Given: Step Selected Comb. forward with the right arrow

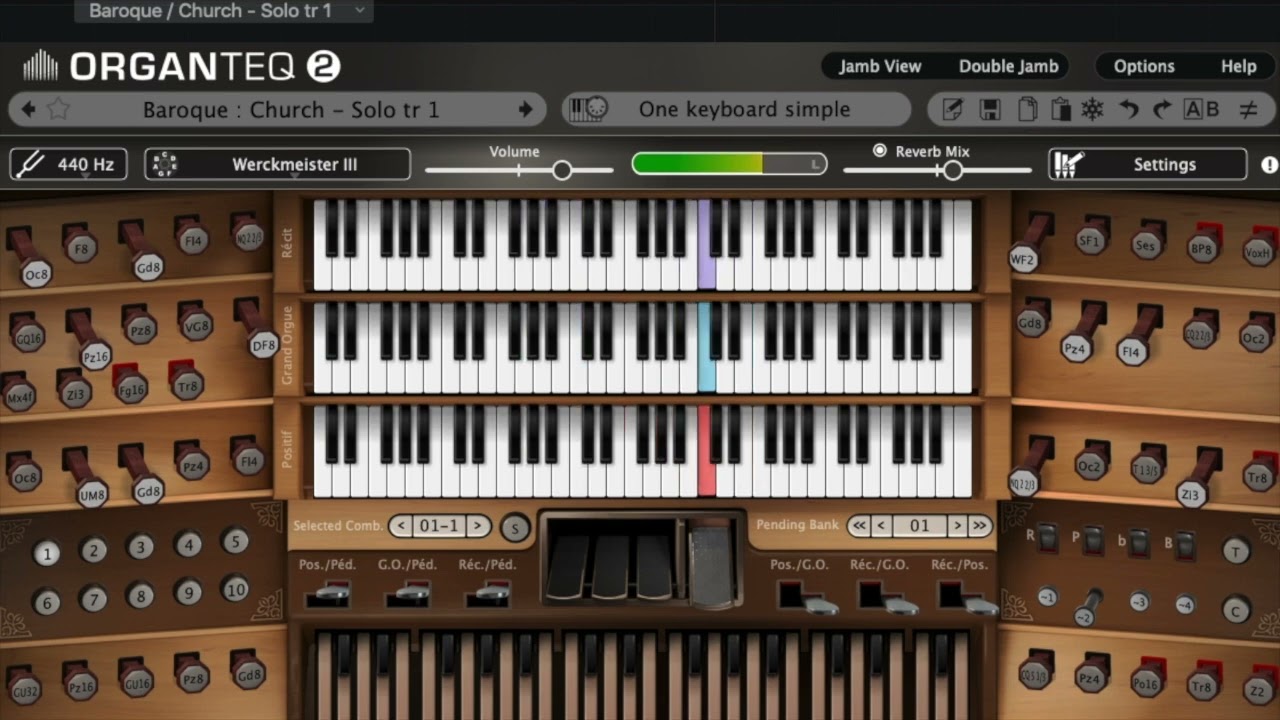Looking at the screenshot, I should coord(479,525).
